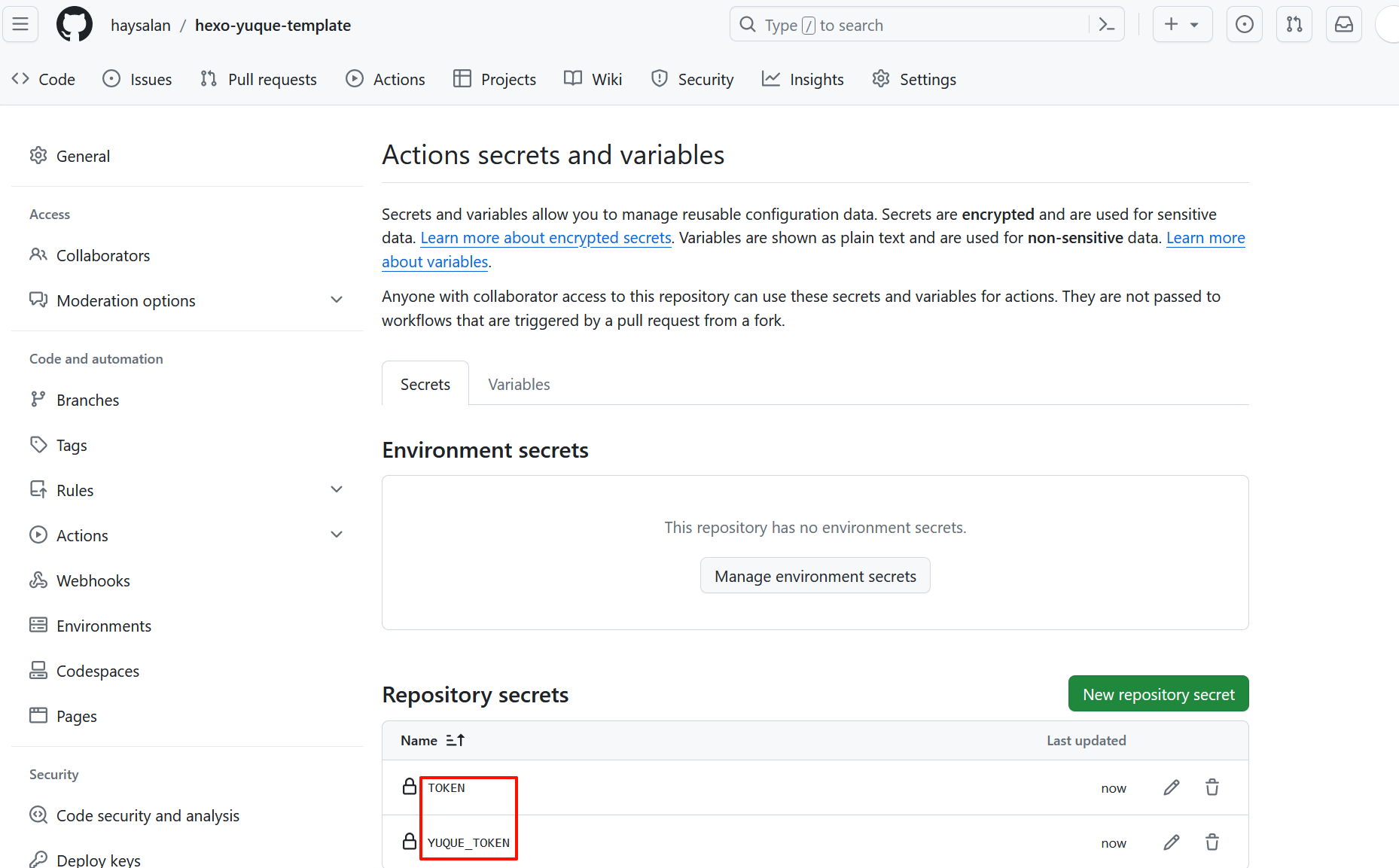Click Manage environment secrets button
Screen dimensions: 1399x868
(x=815, y=577)
